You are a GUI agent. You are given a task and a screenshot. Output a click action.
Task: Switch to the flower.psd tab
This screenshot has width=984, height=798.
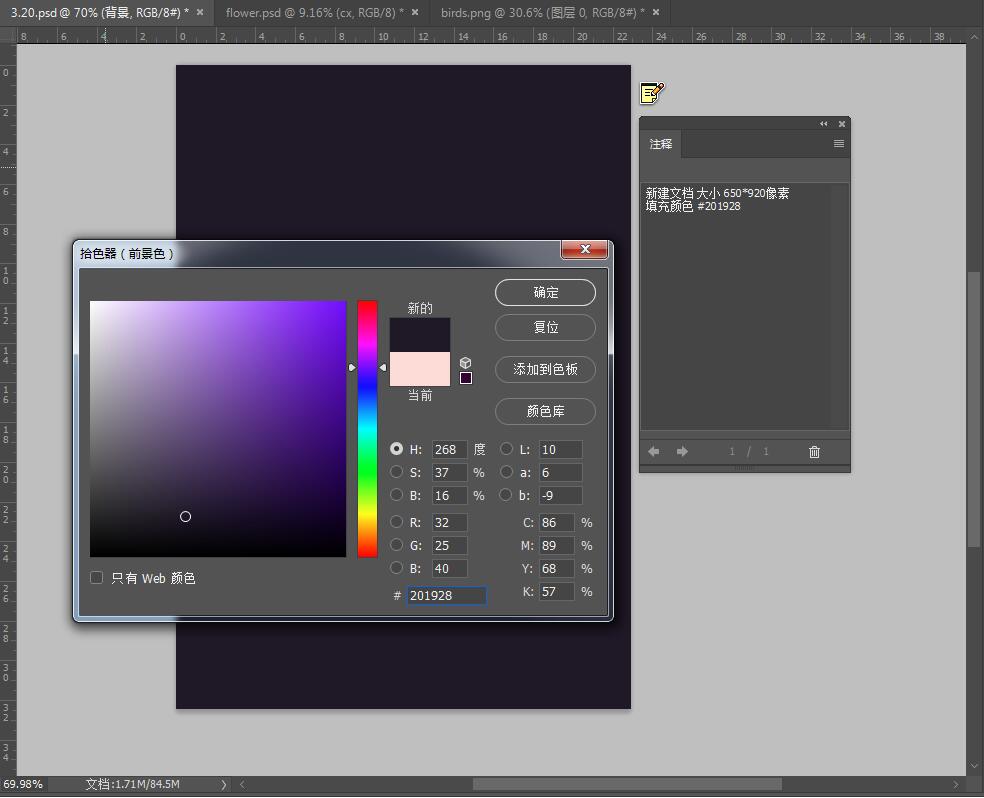[x=309, y=12]
